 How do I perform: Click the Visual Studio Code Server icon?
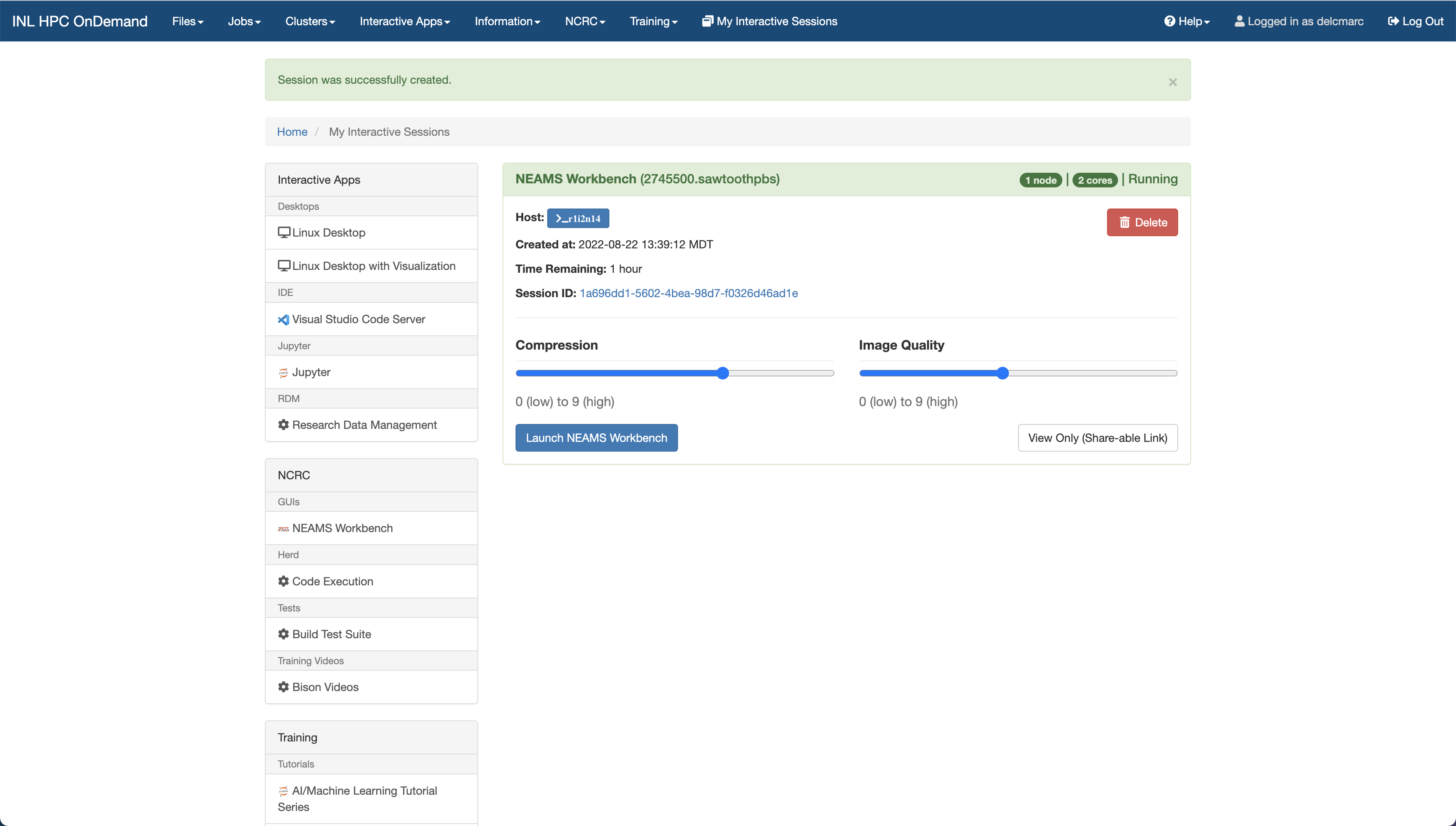pos(284,320)
